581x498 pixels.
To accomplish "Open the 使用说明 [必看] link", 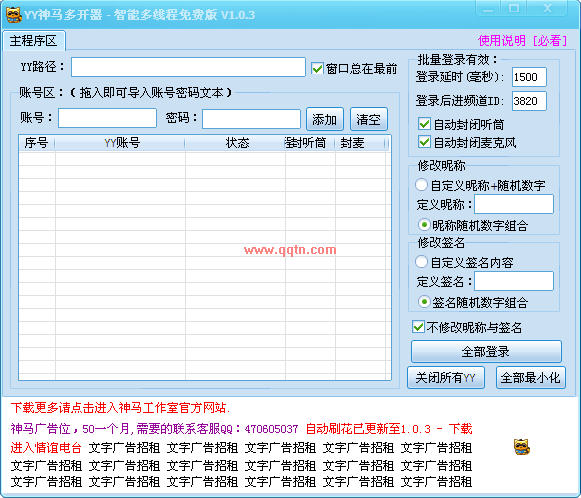I will 522,41.
